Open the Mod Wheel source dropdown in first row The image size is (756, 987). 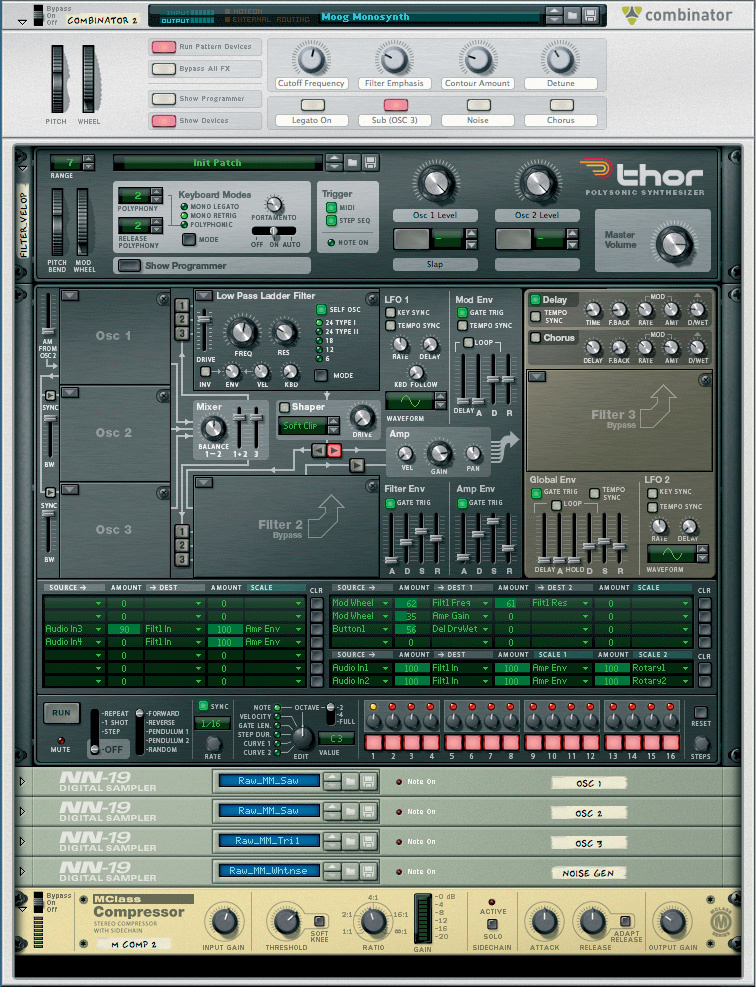[x=386, y=603]
